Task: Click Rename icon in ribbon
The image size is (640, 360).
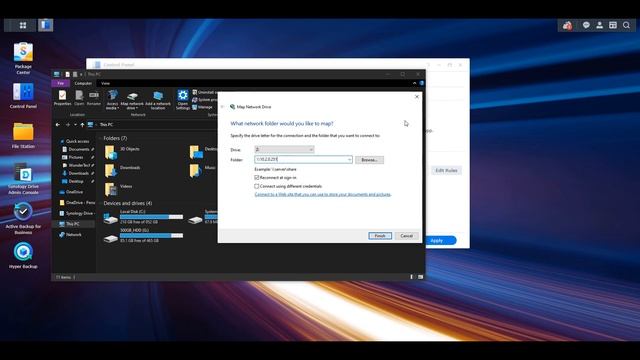Action: (94, 98)
